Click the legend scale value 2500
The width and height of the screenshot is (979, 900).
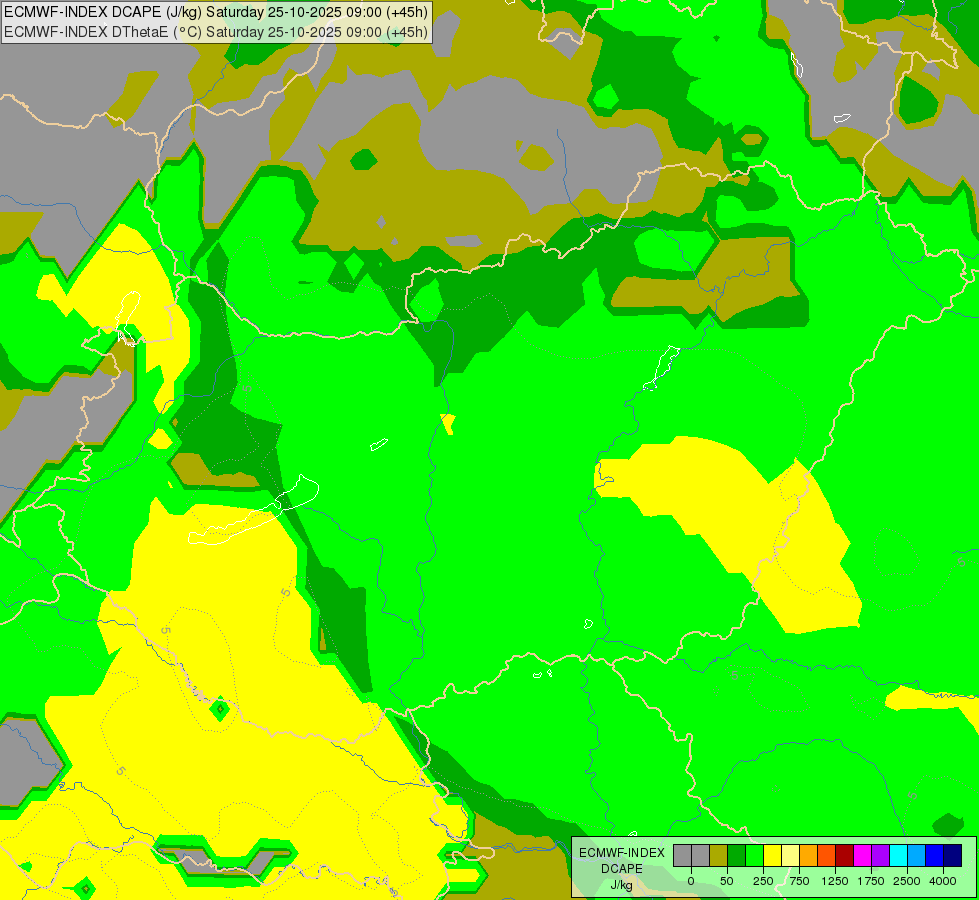(907, 881)
